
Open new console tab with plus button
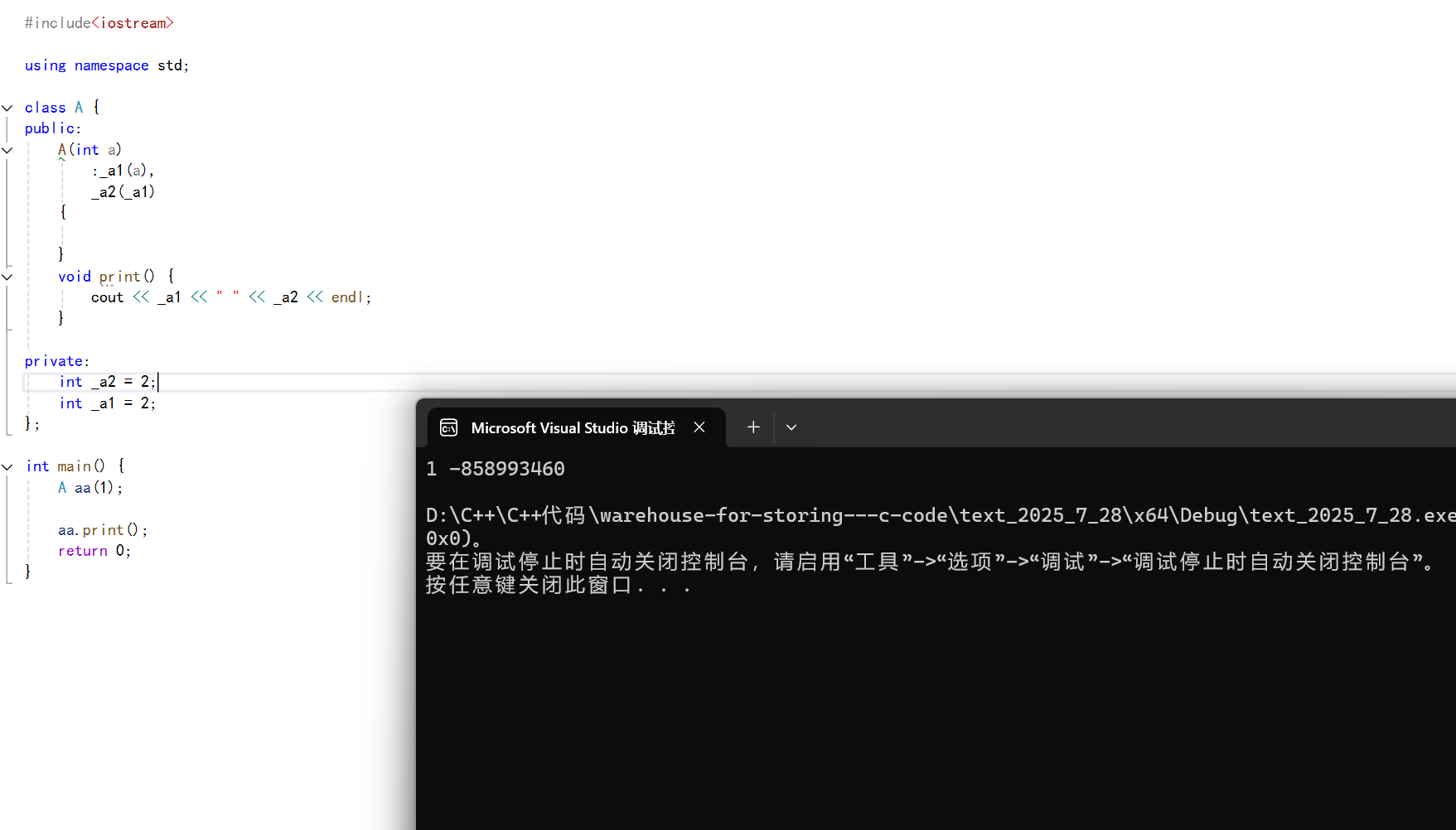753,427
